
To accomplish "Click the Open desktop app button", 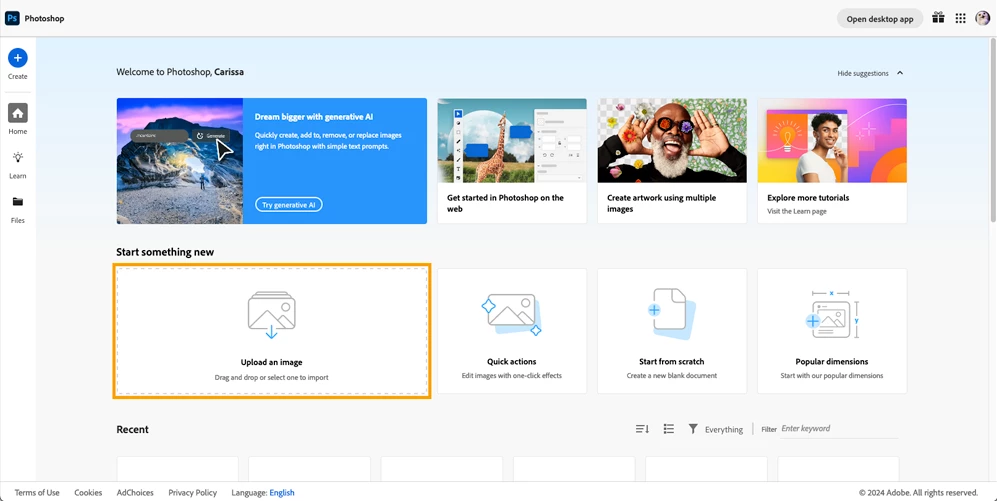I will [x=879, y=18].
